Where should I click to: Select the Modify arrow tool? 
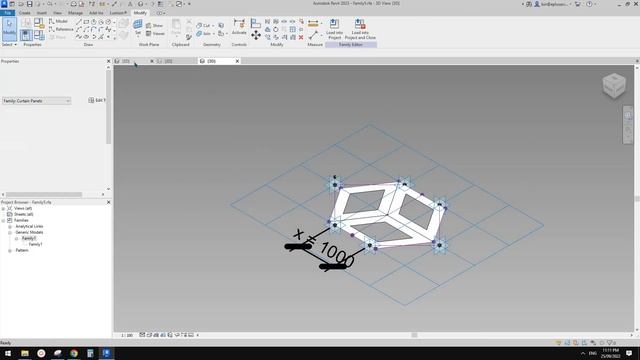(x=9, y=29)
